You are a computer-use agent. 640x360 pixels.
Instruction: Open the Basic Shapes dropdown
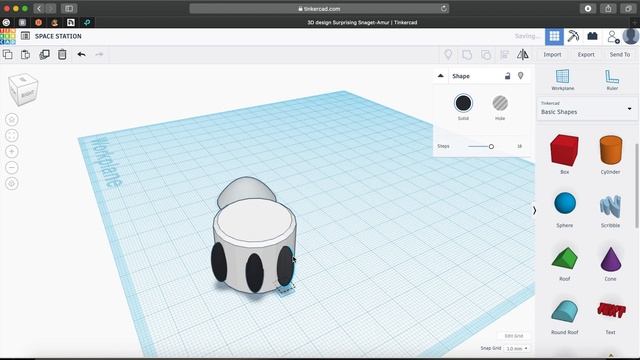coord(587,109)
